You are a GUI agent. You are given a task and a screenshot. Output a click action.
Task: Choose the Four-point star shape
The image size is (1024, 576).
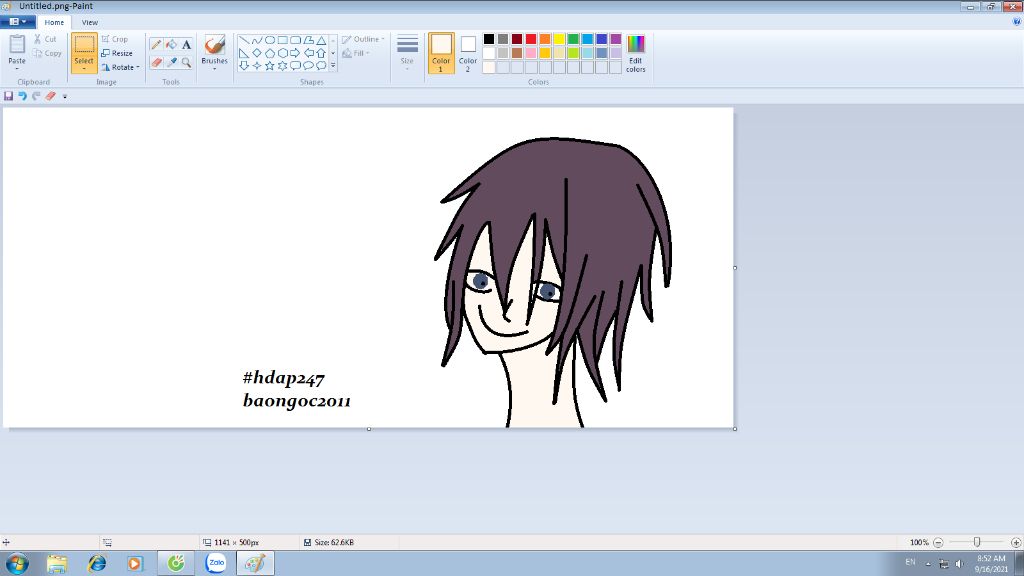pos(257,65)
